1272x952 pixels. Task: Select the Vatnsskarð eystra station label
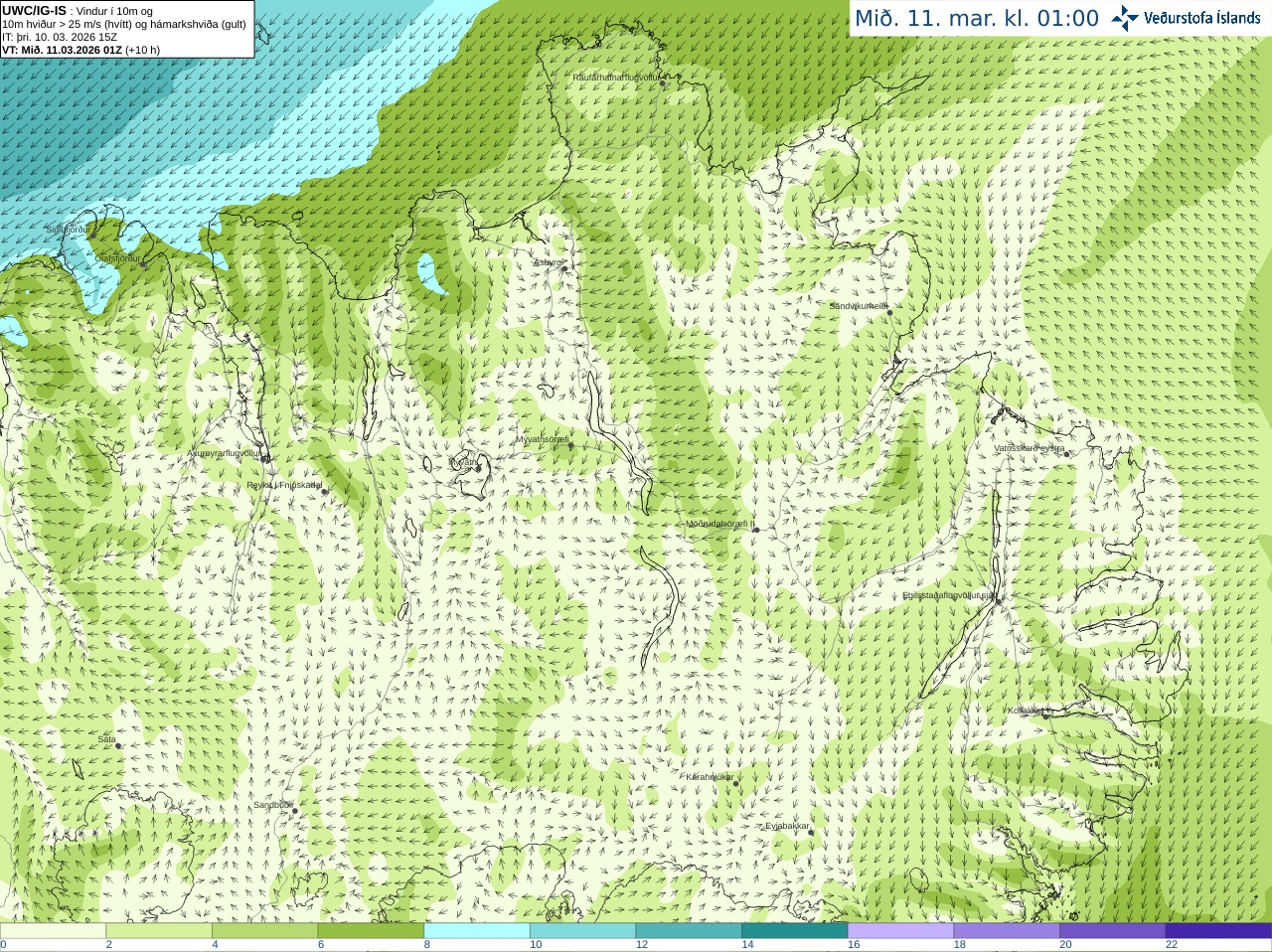coord(1030,448)
